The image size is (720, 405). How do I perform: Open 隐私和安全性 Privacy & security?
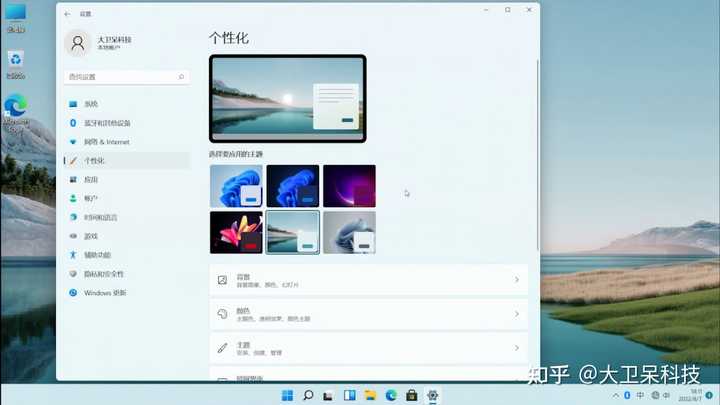pyautogui.click(x=127, y=274)
